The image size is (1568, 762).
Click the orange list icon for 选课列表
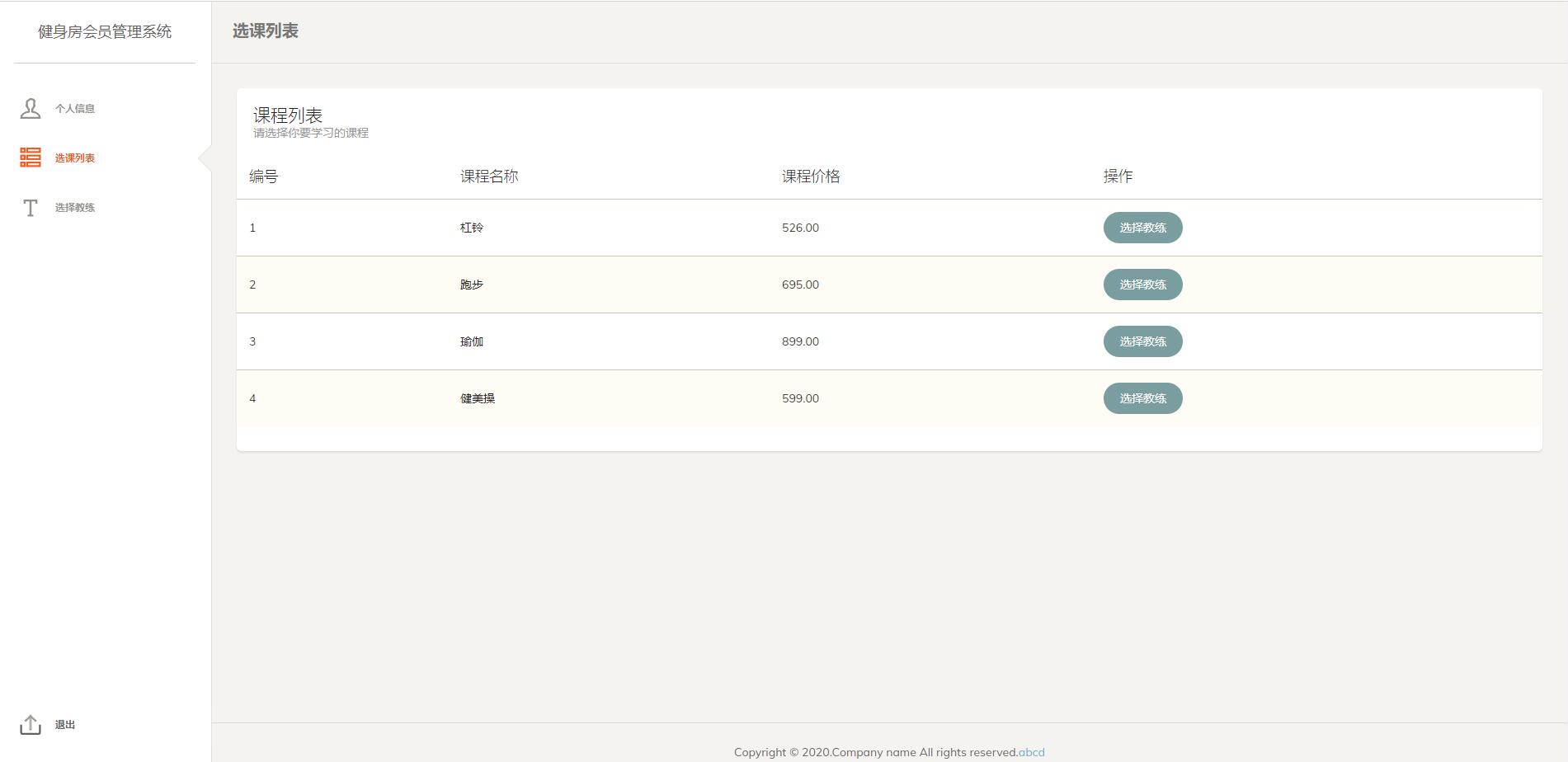click(31, 158)
